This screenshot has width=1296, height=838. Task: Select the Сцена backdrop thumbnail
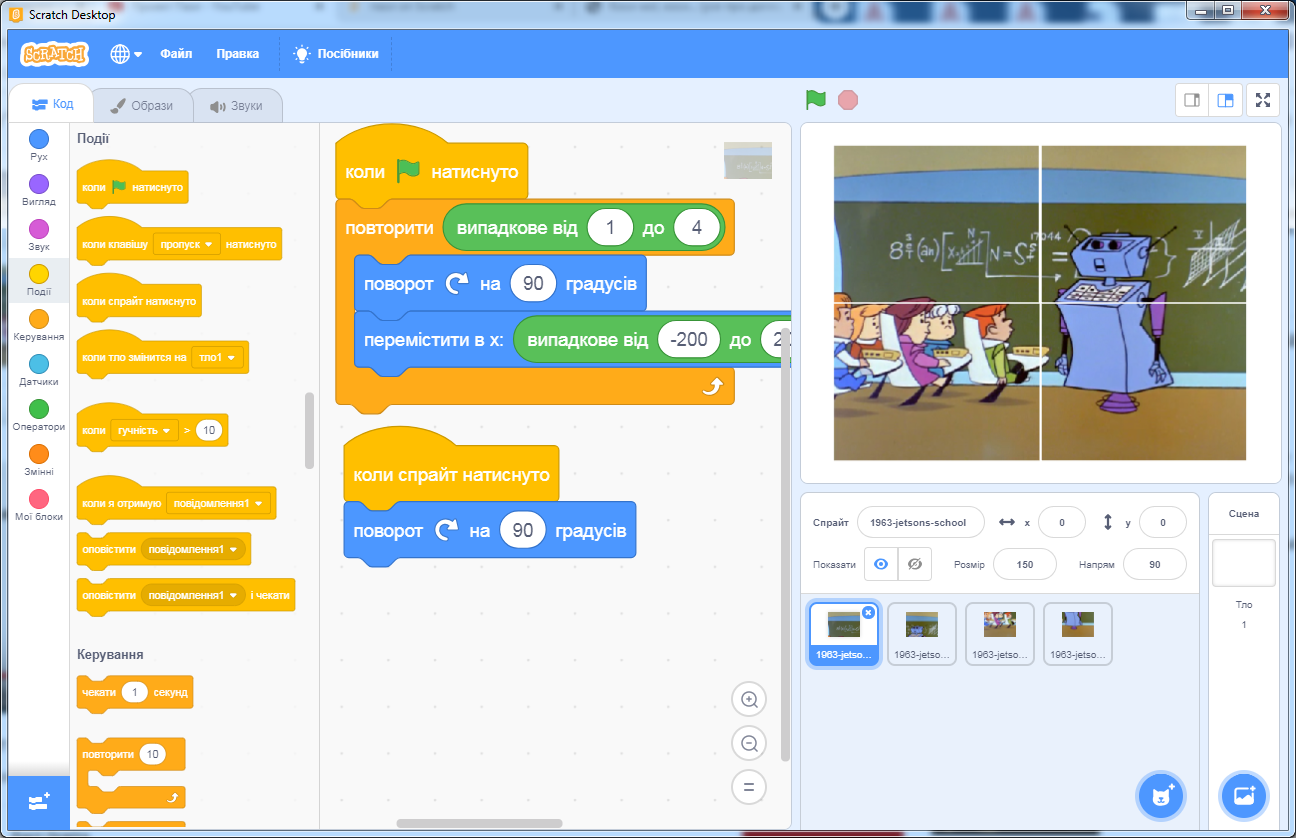(x=1244, y=563)
